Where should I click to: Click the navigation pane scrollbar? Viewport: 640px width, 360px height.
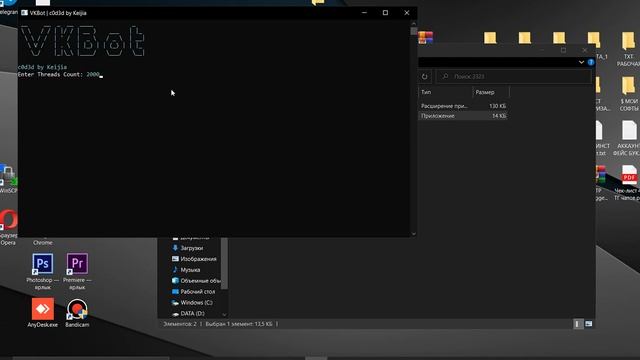point(224,263)
